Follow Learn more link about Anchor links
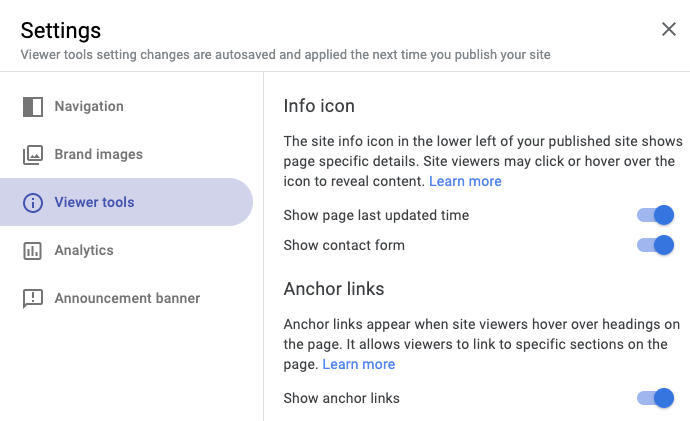The image size is (690, 421). (359, 365)
